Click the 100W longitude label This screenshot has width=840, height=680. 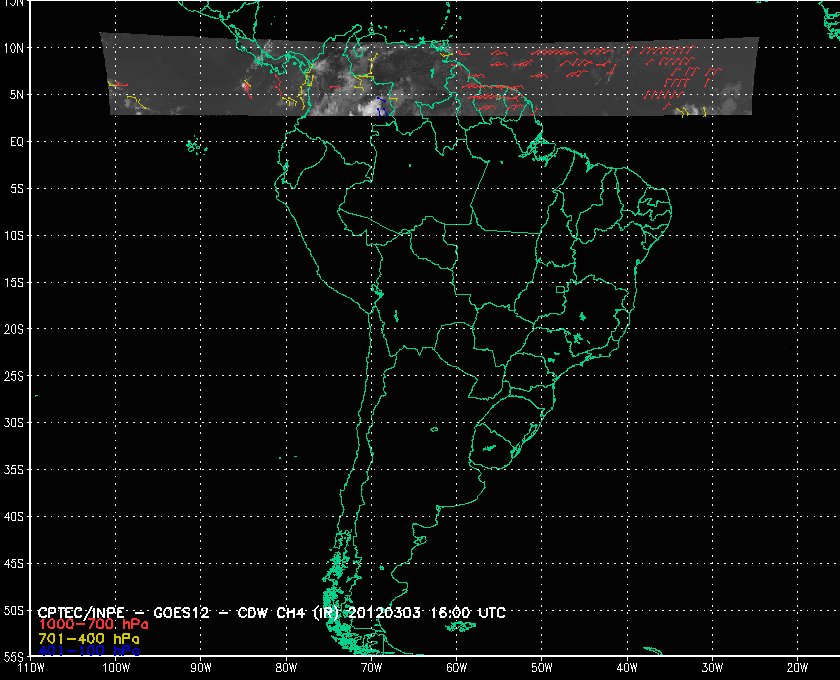[x=116, y=668]
